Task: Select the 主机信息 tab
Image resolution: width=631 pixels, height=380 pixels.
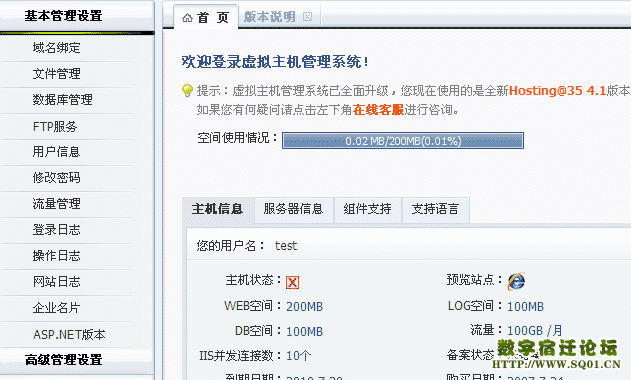Action: coord(218,209)
